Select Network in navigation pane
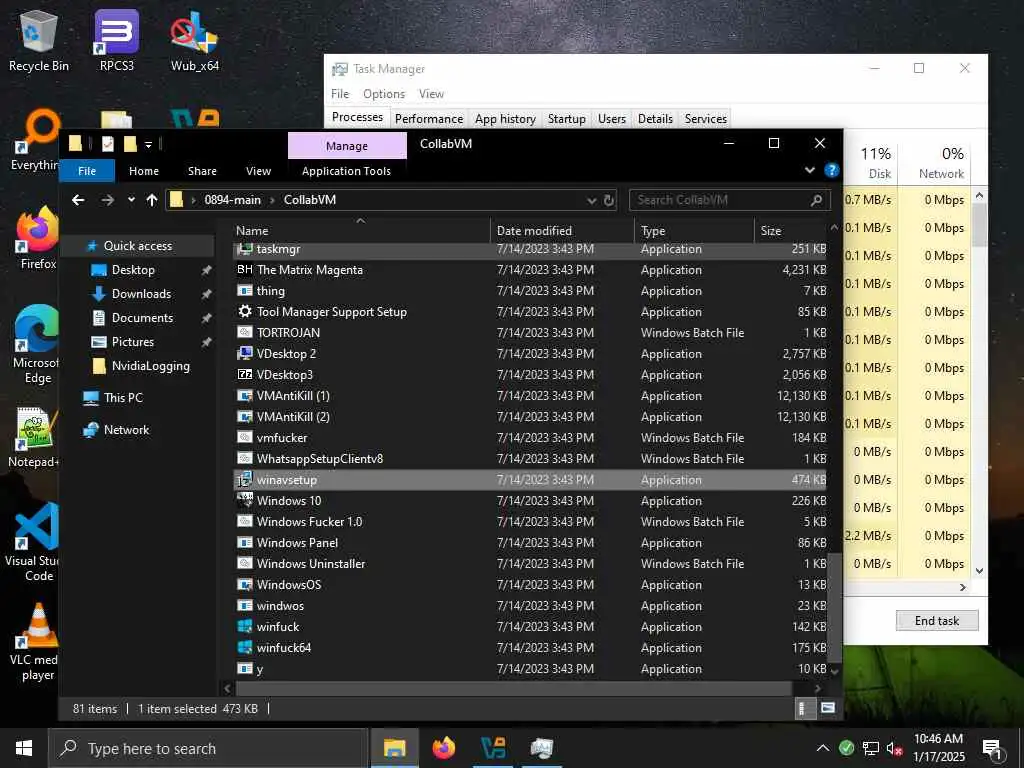The image size is (1024, 768). point(126,430)
